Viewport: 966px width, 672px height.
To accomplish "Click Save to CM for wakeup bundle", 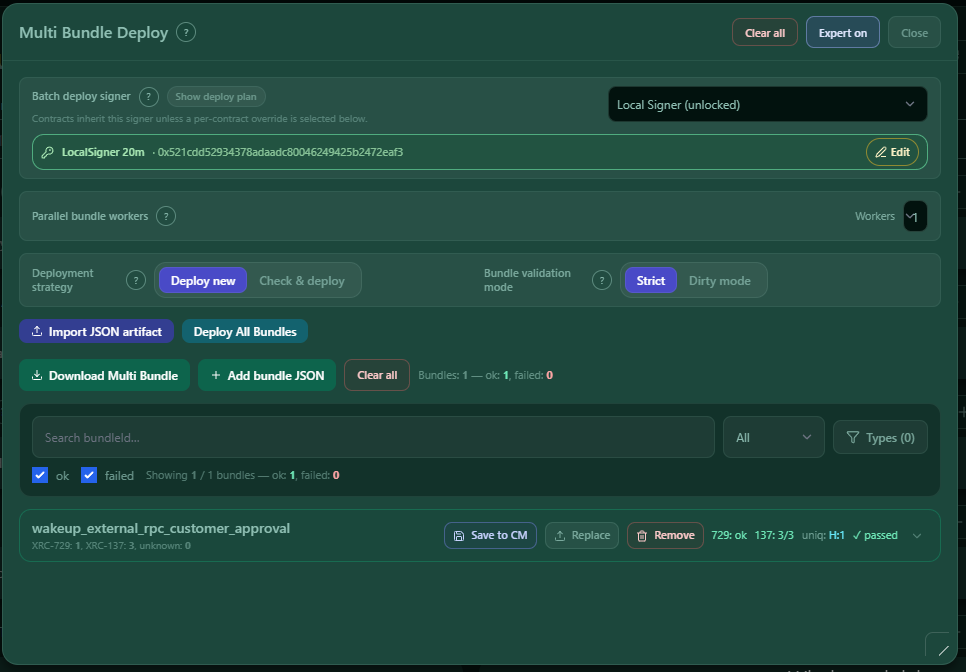I will tap(490, 535).
